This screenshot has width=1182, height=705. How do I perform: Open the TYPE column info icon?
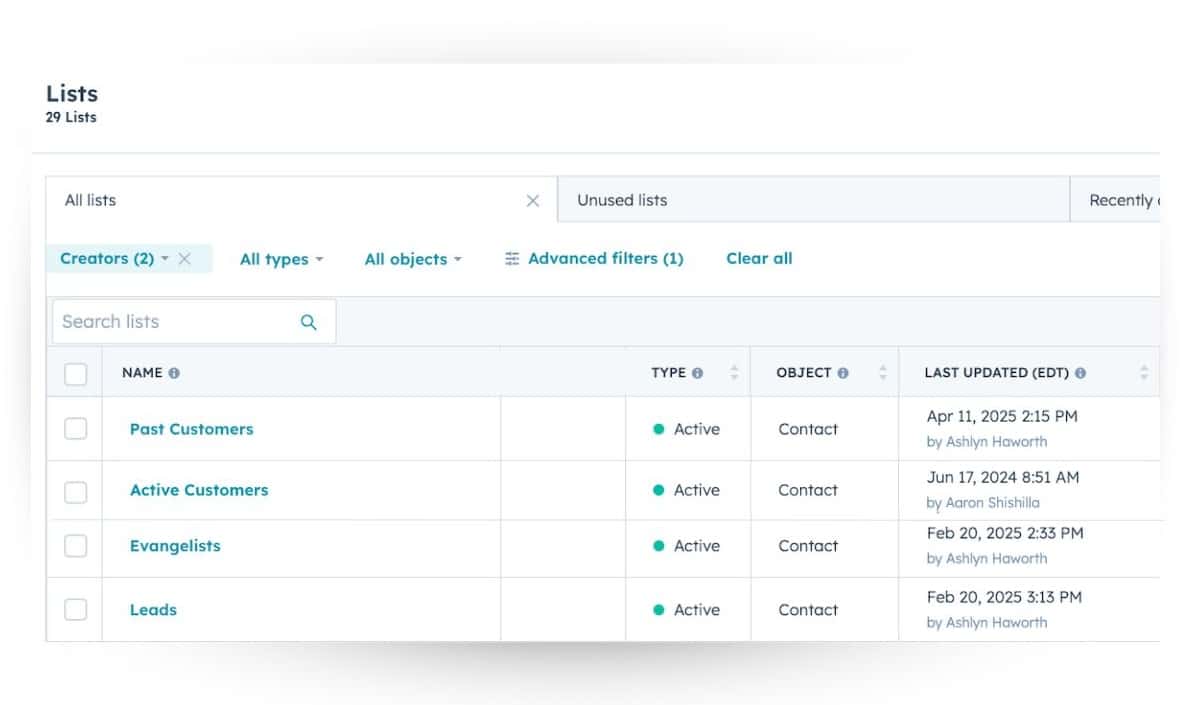697,373
